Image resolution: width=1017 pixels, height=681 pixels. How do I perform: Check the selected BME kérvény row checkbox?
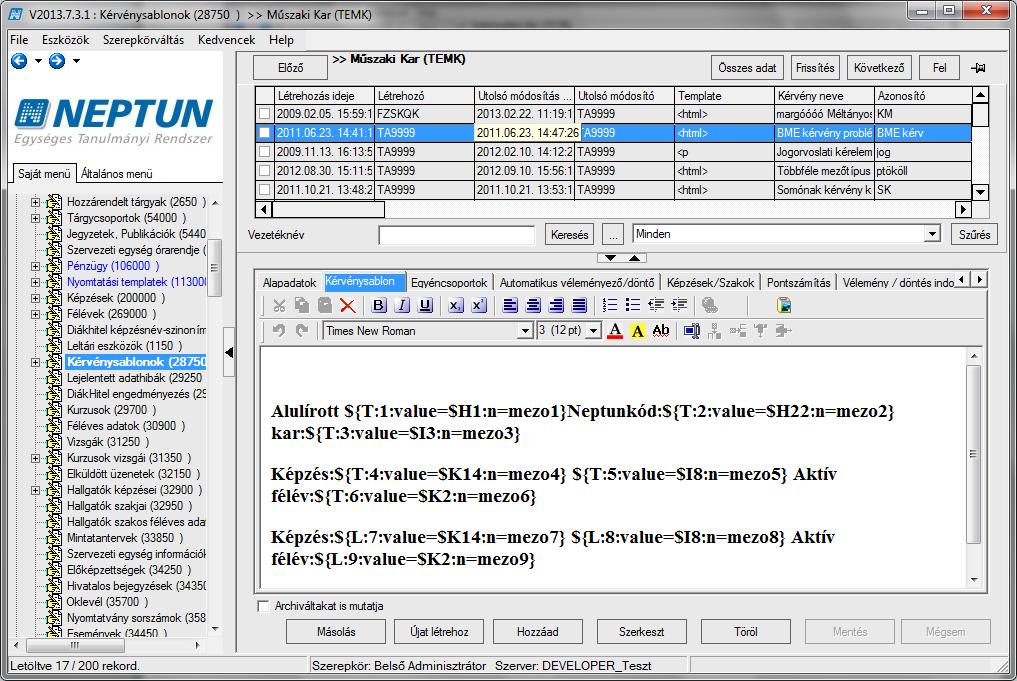tap(265, 133)
